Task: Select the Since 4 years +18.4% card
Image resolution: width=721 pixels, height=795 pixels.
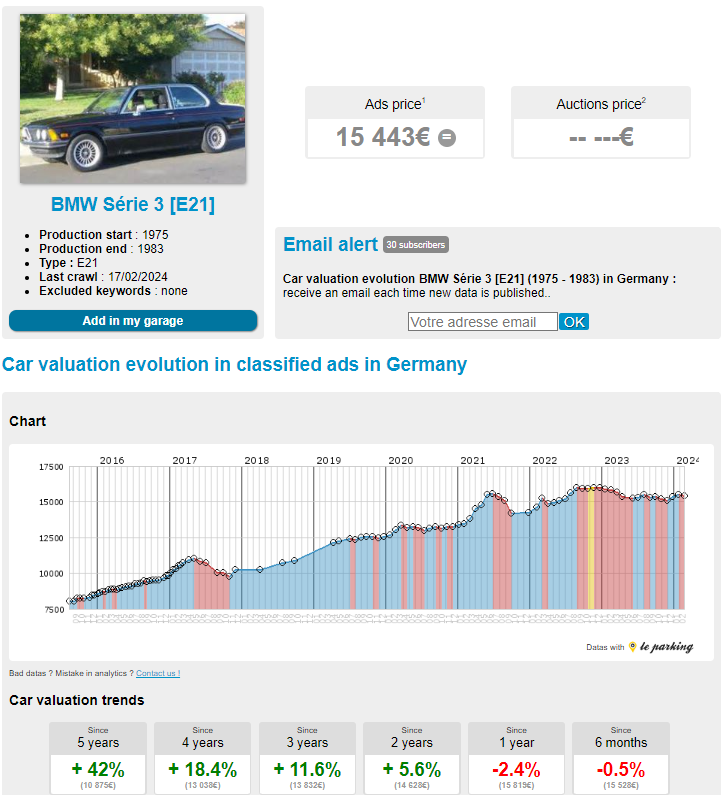Action: (x=202, y=758)
